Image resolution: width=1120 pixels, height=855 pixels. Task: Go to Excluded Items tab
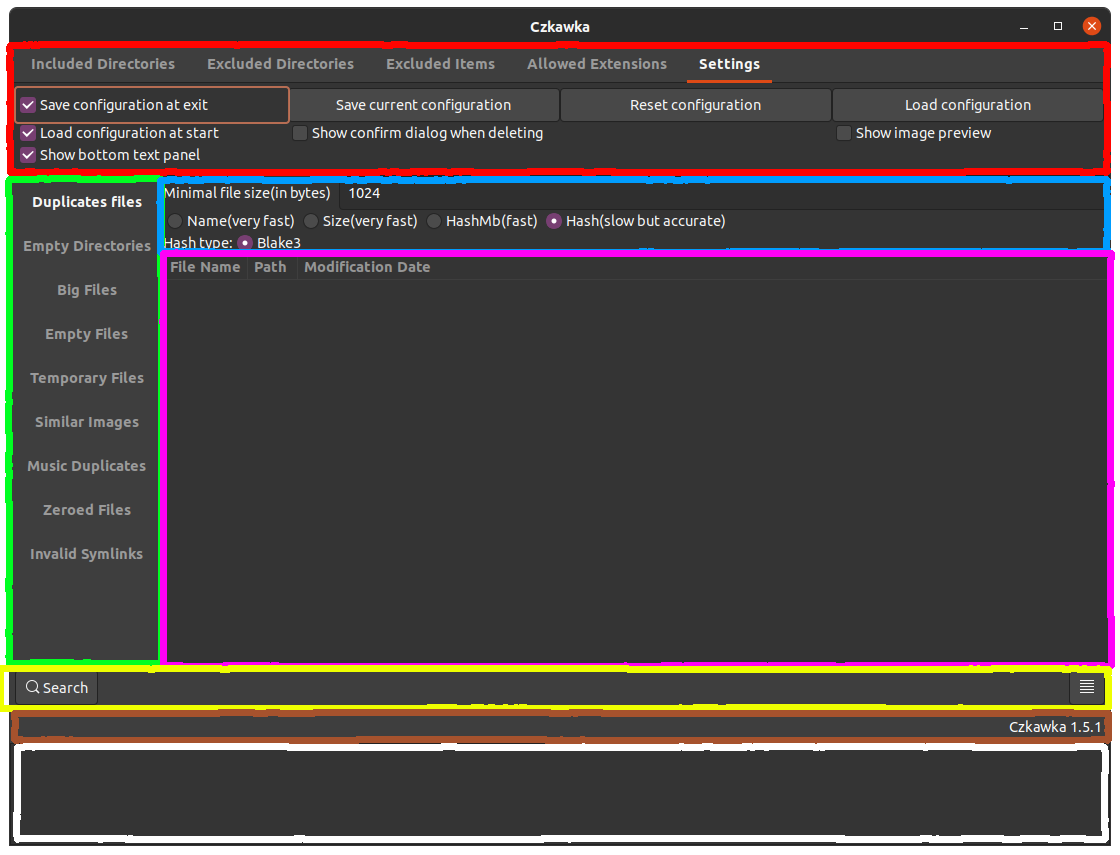pos(440,64)
